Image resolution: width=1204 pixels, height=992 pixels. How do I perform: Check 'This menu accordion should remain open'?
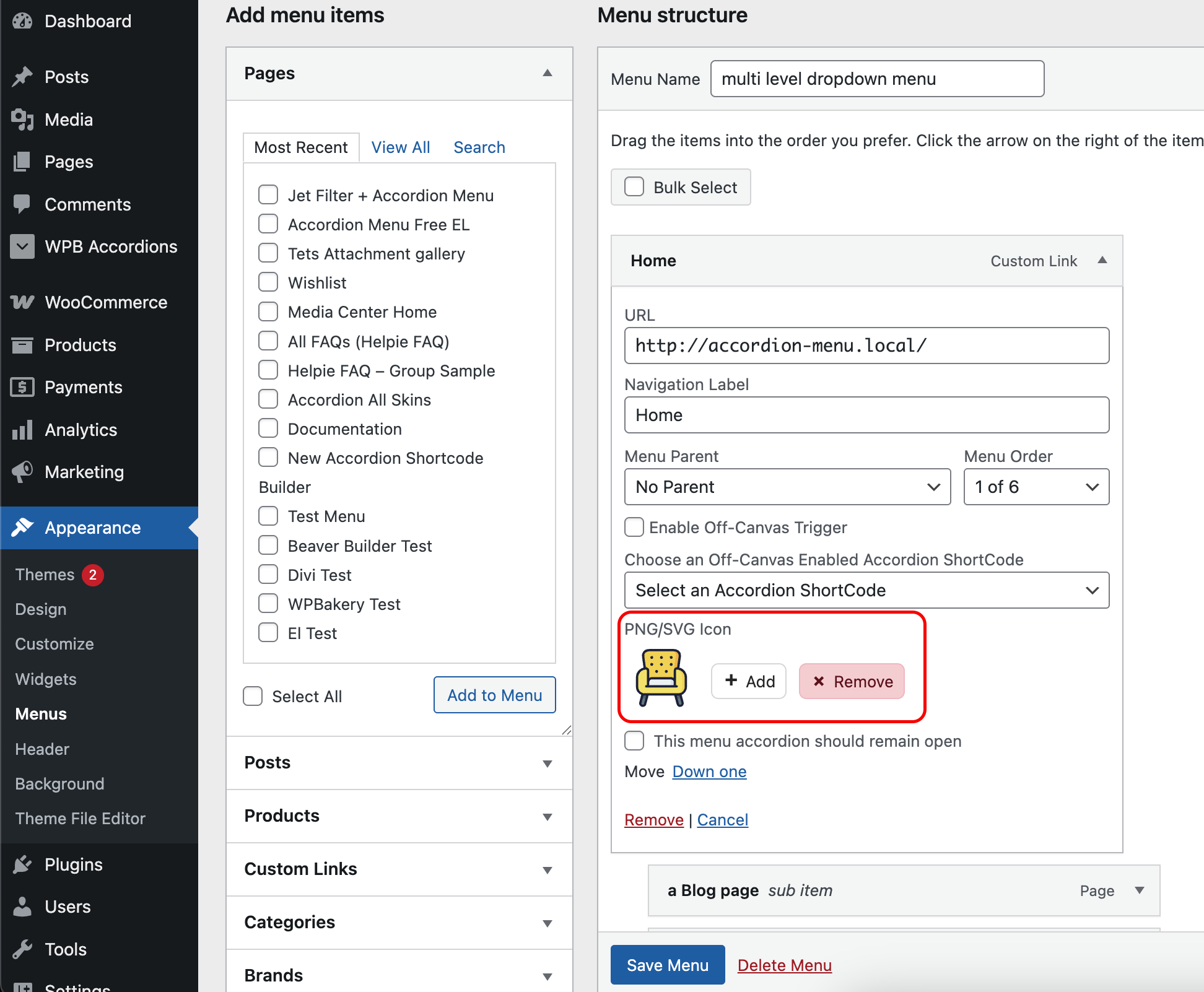pyautogui.click(x=634, y=741)
